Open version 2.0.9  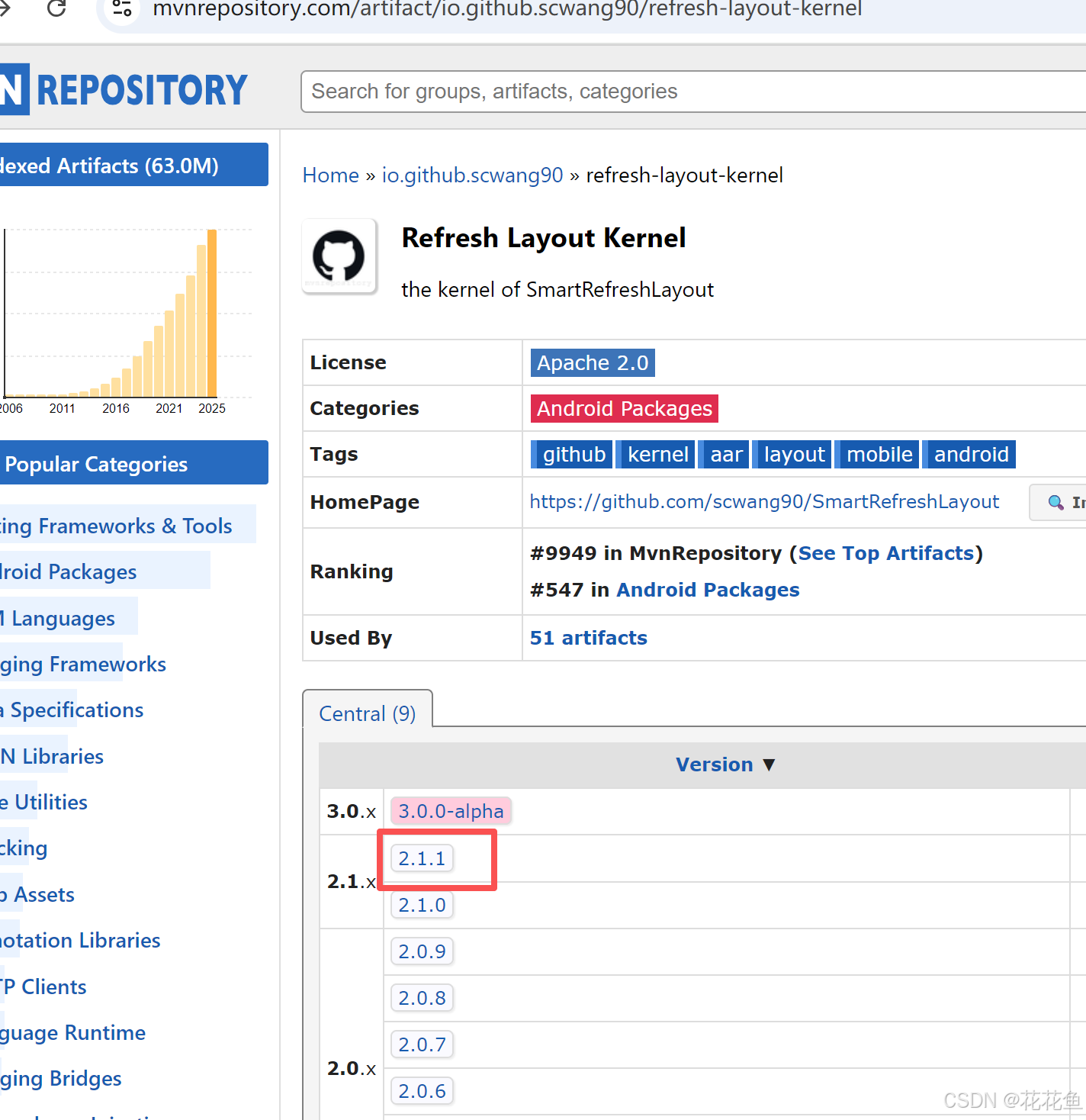tap(422, 951)
